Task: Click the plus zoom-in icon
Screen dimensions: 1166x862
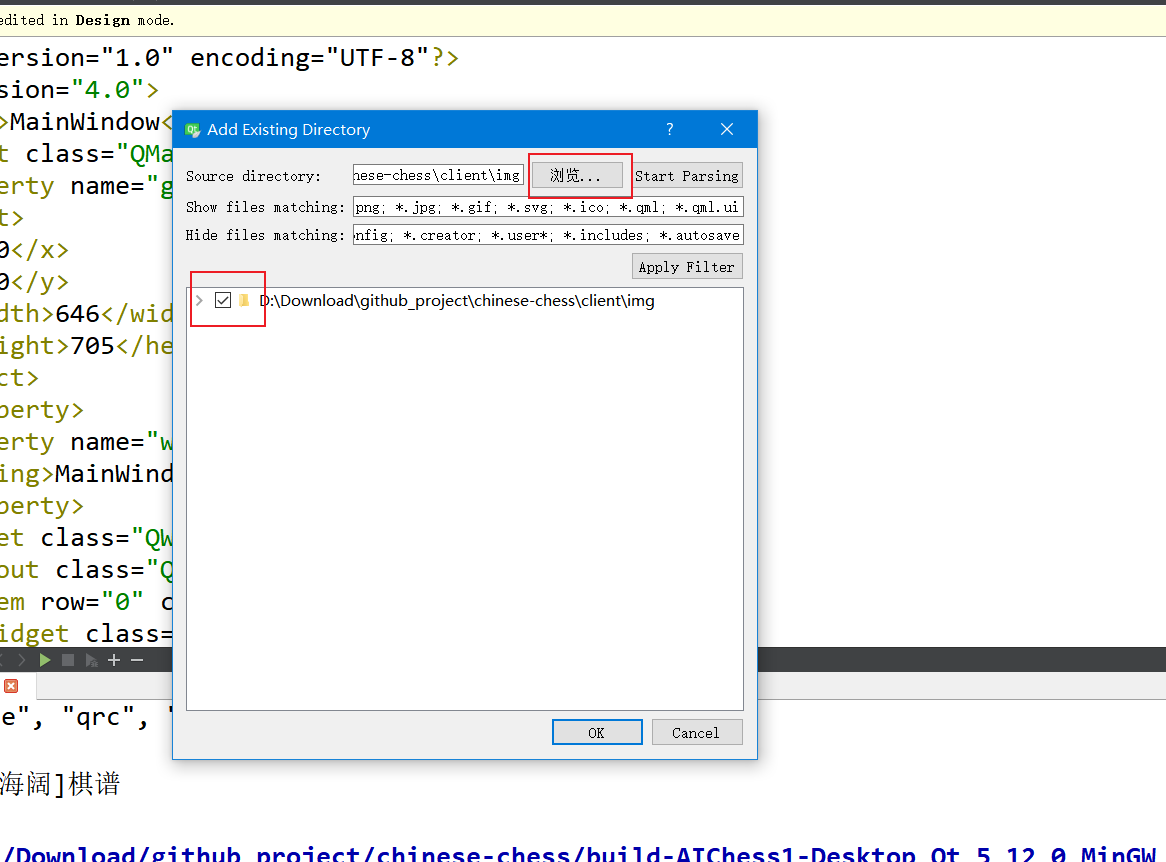Action: [x=114, y=660]
